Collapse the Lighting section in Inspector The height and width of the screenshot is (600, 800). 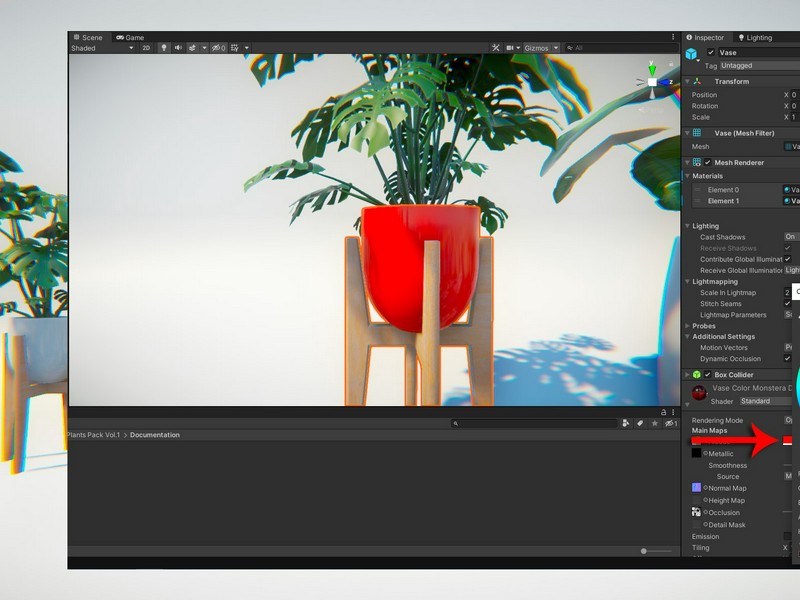click(687, 226)
